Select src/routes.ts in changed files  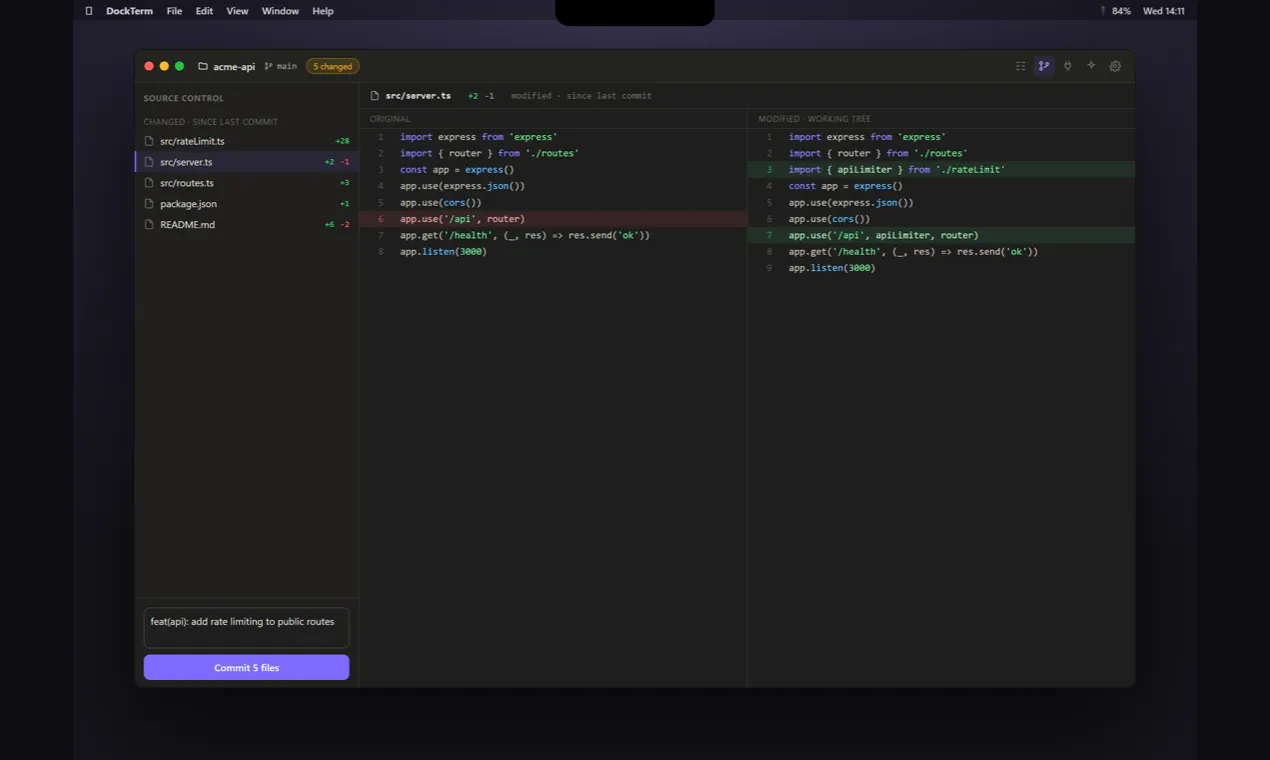(247, 183)
